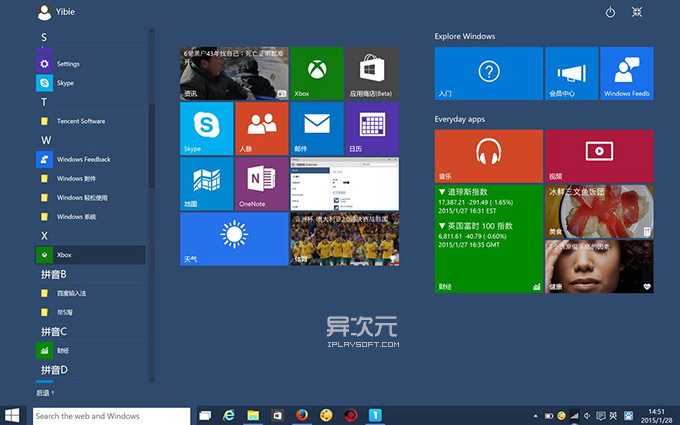Click the app list scrollbar
The image size is (680, 425).
151,146
